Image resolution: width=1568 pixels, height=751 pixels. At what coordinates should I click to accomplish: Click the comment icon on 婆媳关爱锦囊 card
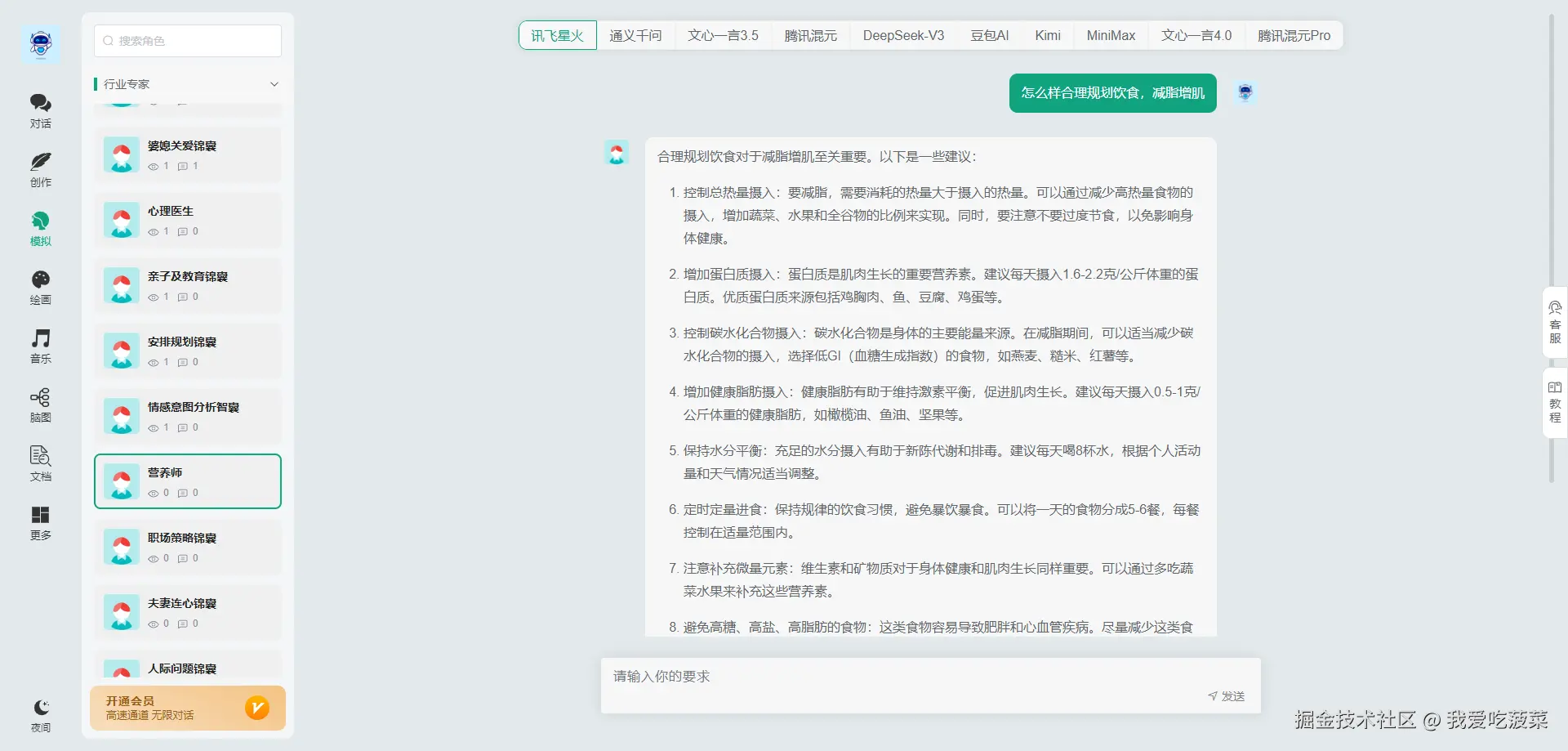[183, 167]
